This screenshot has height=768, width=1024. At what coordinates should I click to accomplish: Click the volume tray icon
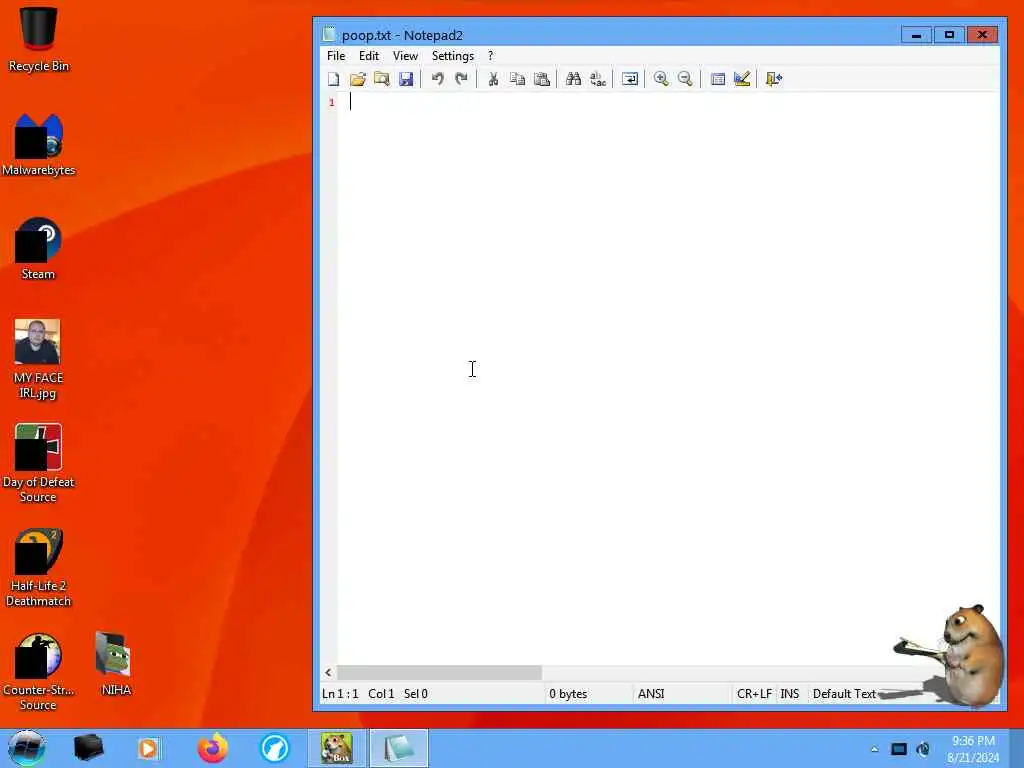coord(923,749)
